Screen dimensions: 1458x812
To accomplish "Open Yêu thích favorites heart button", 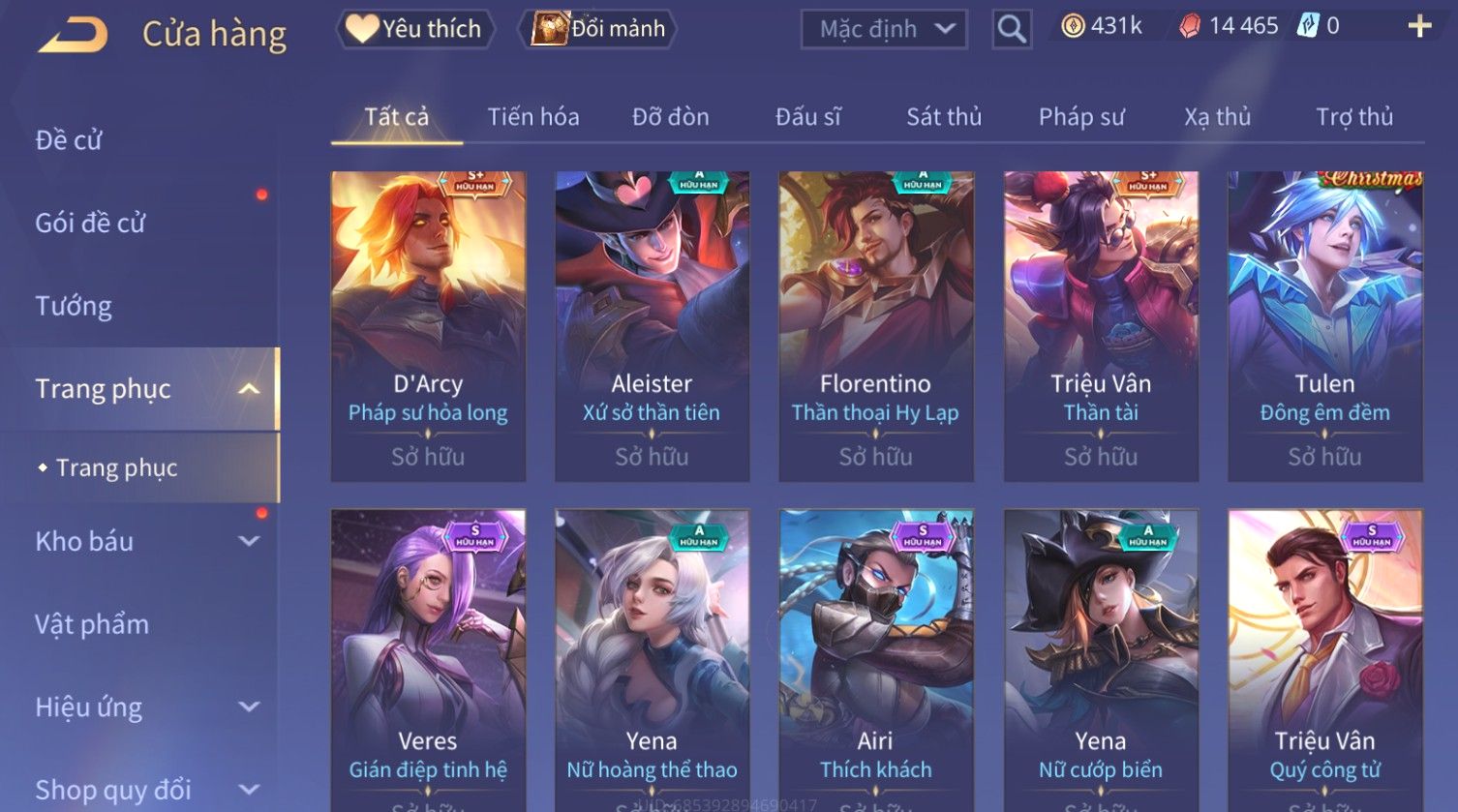I will point(414,29).
